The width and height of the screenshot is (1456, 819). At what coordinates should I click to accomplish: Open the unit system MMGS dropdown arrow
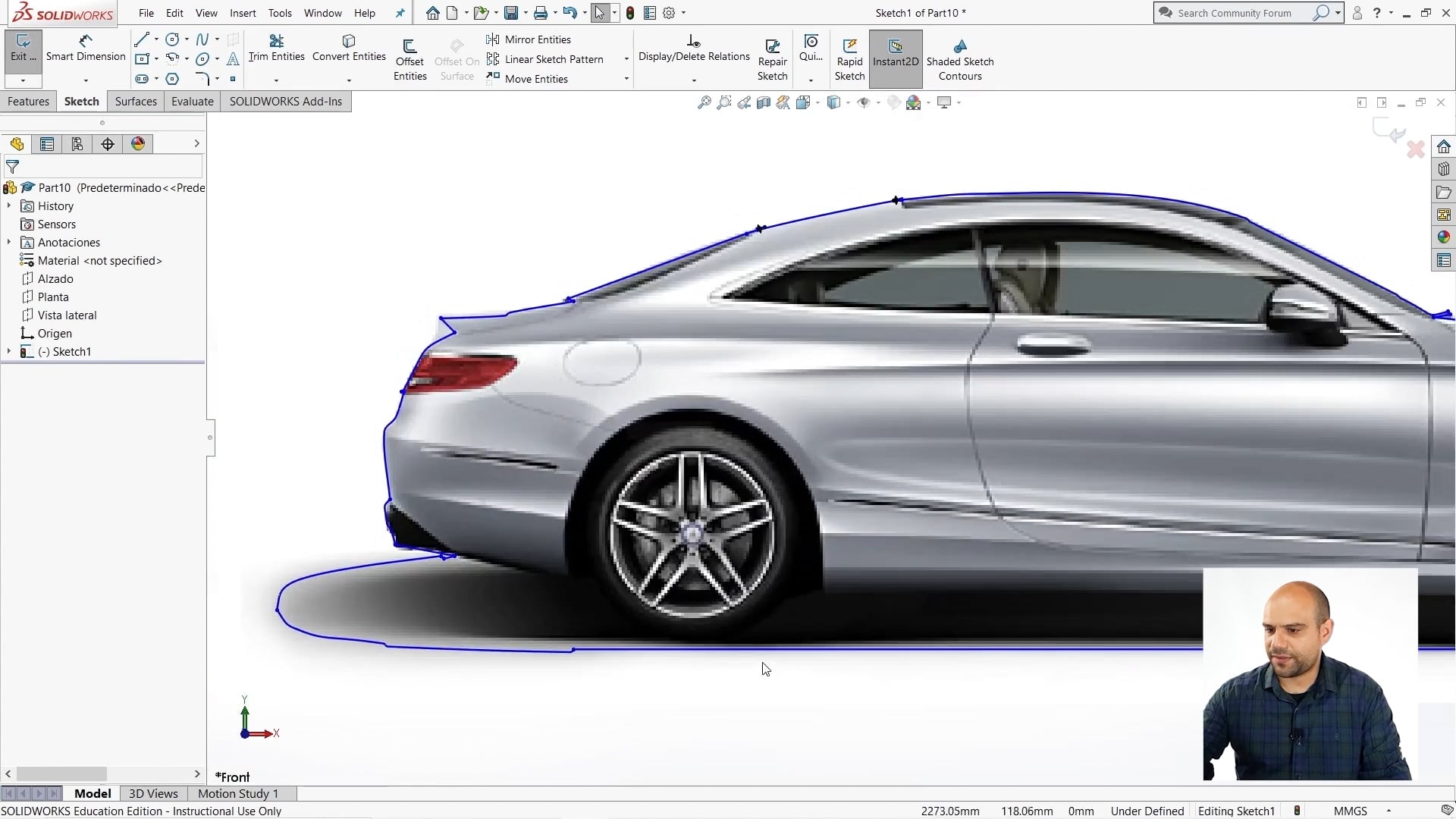1389,811
